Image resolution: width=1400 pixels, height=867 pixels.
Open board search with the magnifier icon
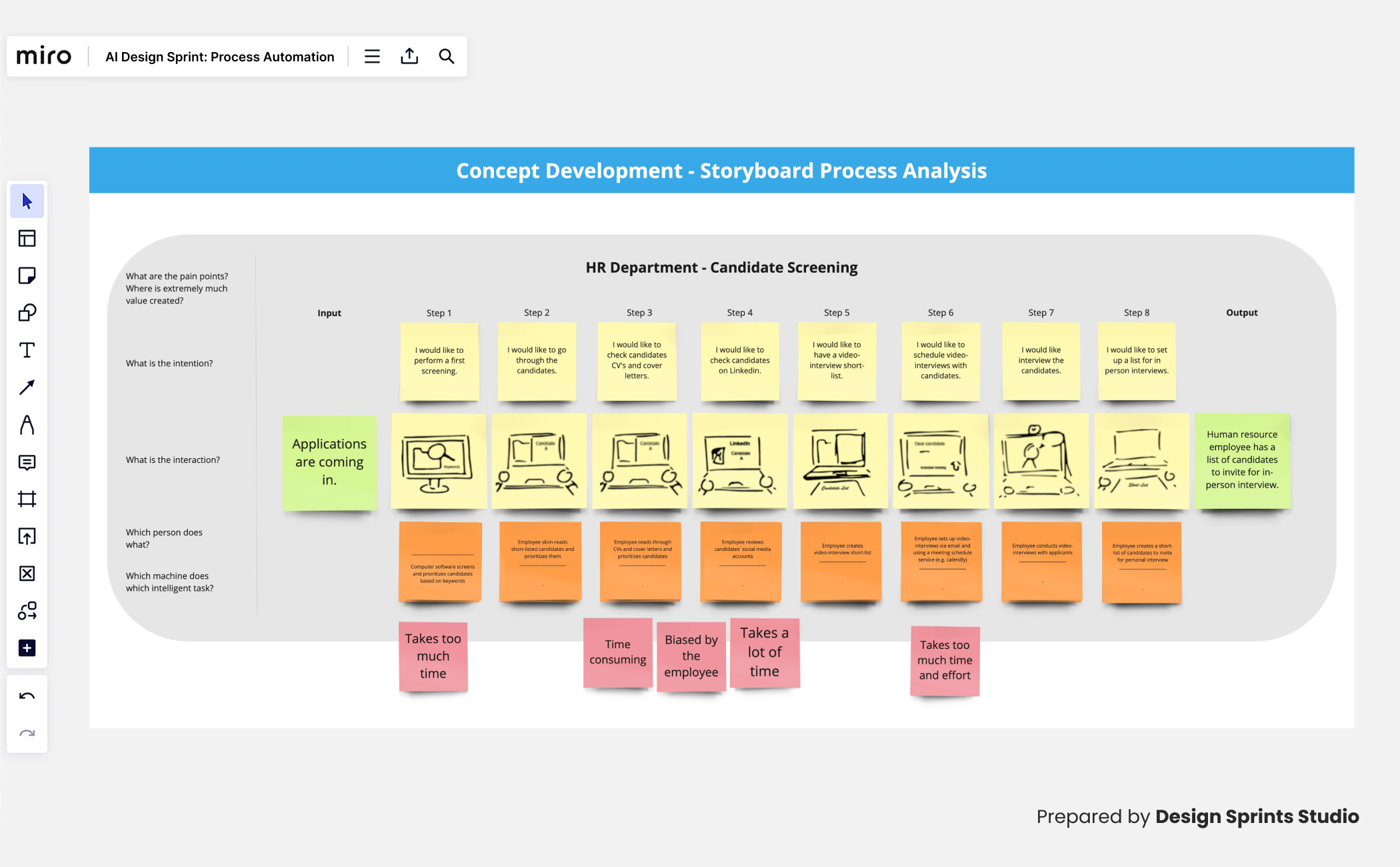[446, 56]
